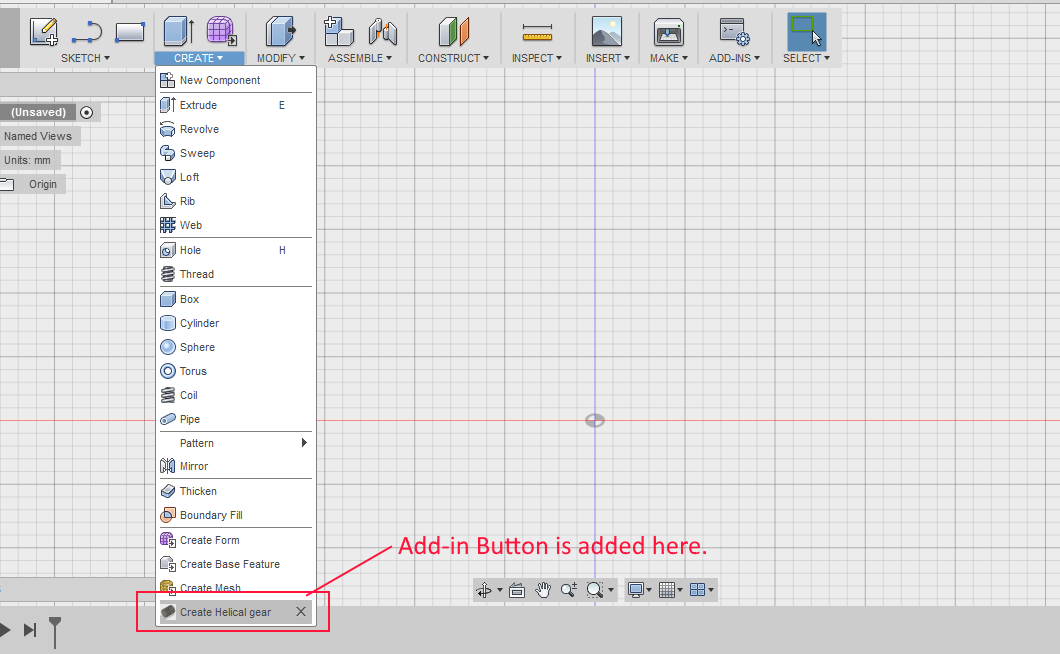
Task: Choose Torus from Create menu
Action: [x=236, y=371]
